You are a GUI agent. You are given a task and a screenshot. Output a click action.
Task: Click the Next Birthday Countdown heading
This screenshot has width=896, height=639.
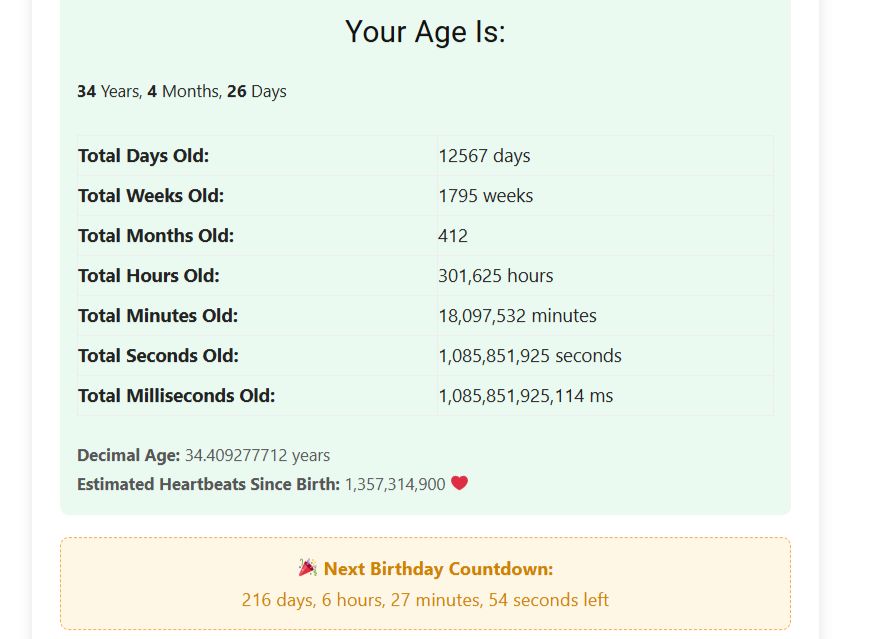coord(438,569)
